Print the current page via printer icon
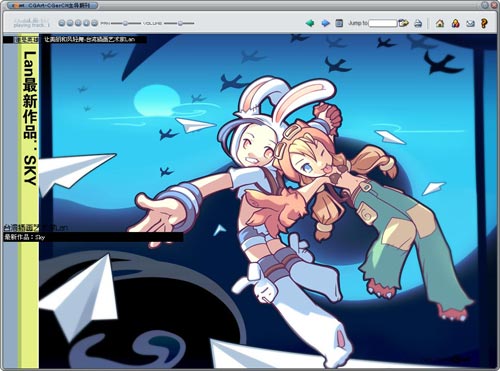The image size is (500, 371). 418,23
